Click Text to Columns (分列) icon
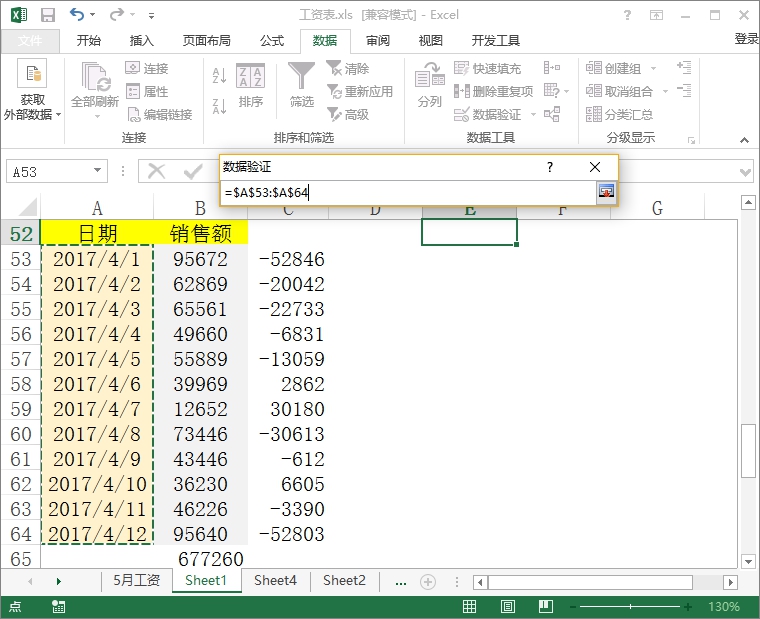Image resolution: width=760 pixels, height=619 pixels. (429, 75)
